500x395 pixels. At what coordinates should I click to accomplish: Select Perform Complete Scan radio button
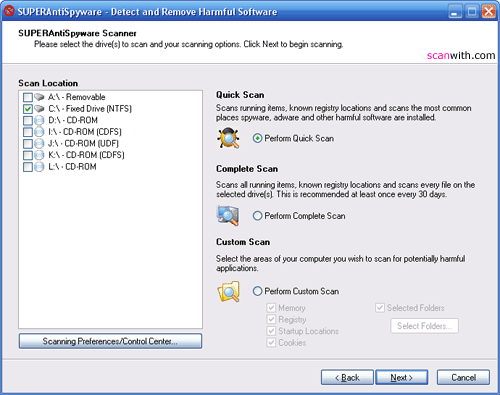tap(257, 216)
